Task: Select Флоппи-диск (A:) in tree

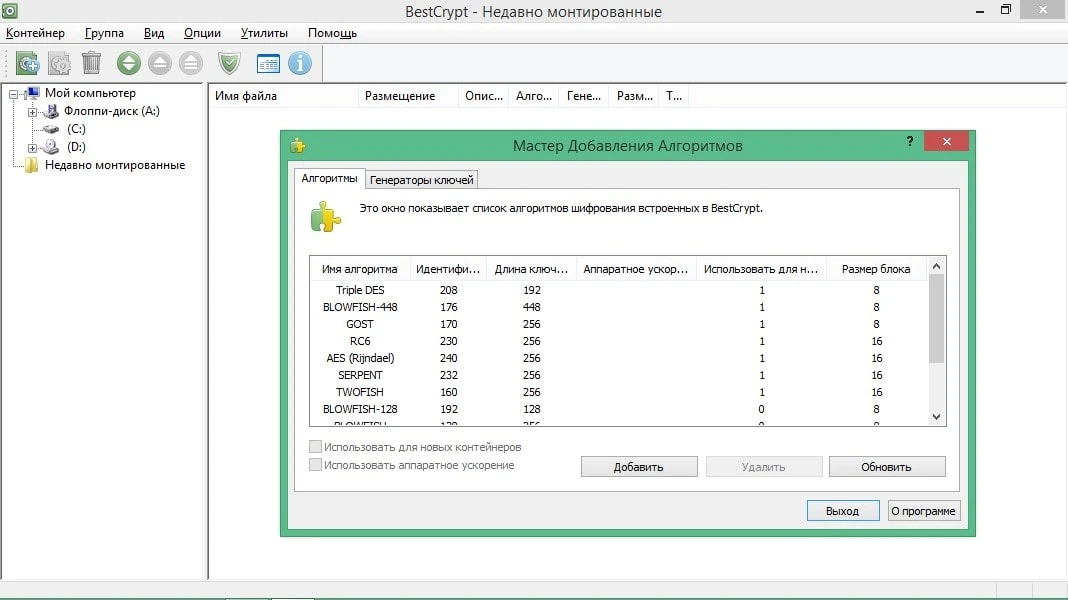Action: click(112, 110)
